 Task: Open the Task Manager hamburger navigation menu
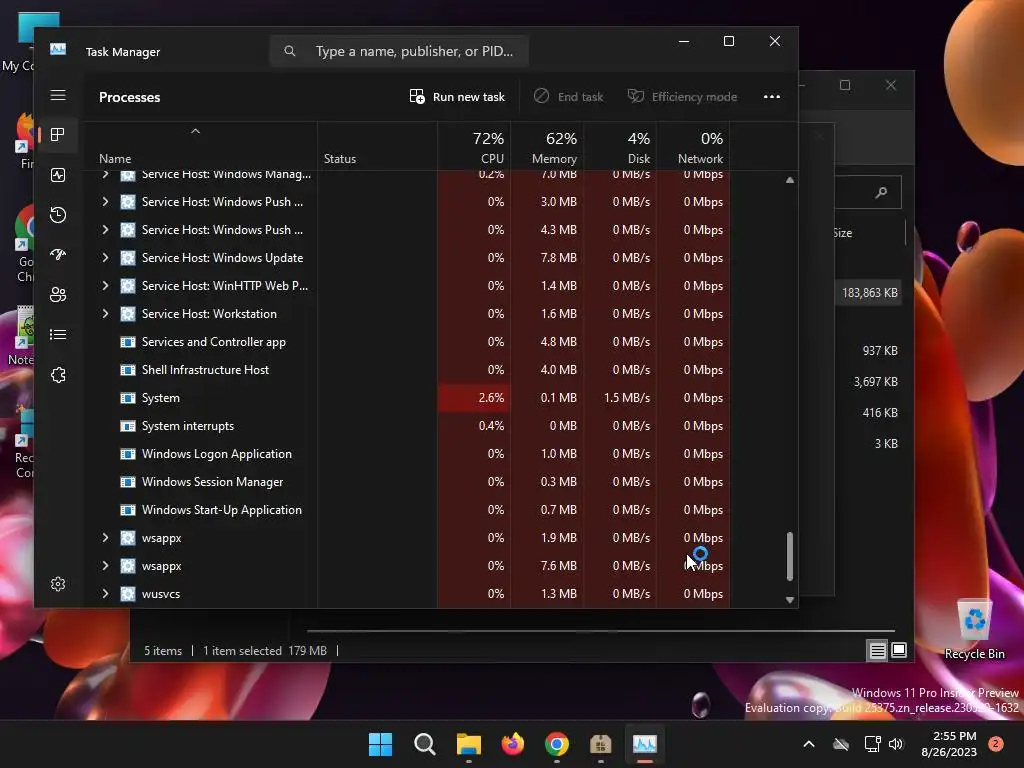click(x=58, y=95)
